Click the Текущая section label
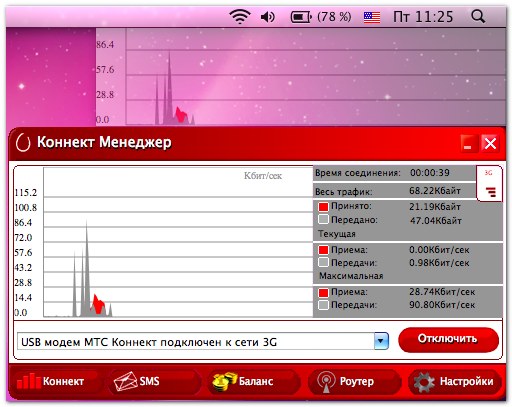 click(337, 234)
